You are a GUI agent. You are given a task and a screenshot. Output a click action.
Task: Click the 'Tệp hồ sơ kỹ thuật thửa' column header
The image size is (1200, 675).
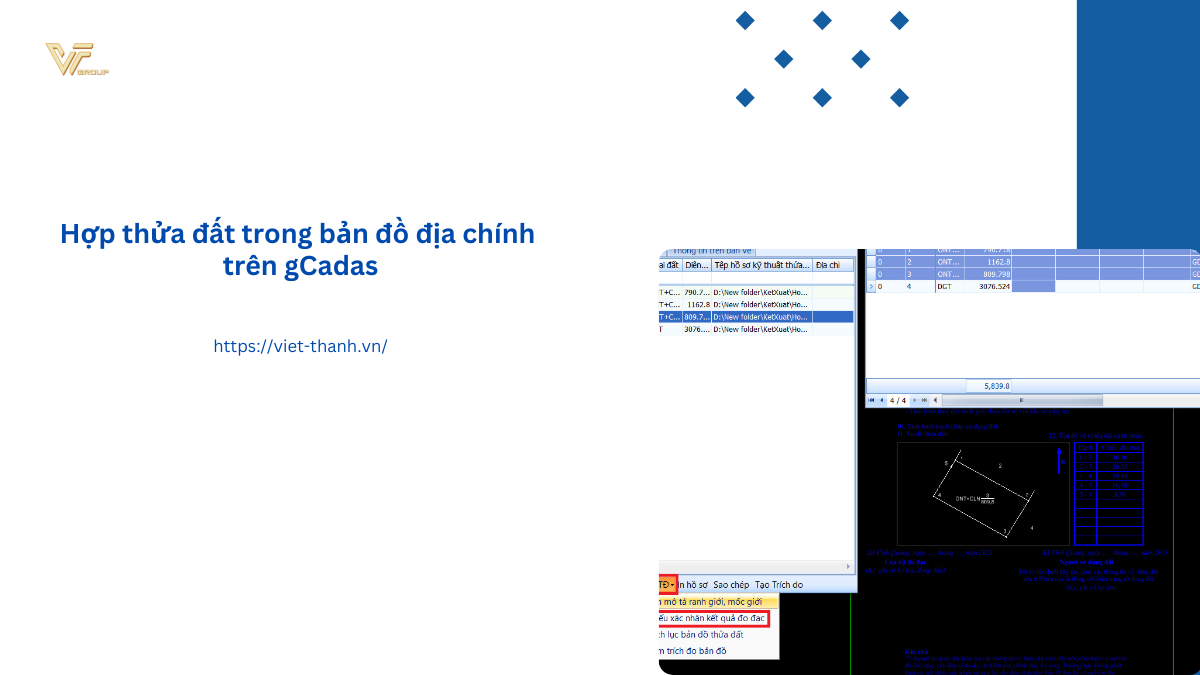point(760,265)
